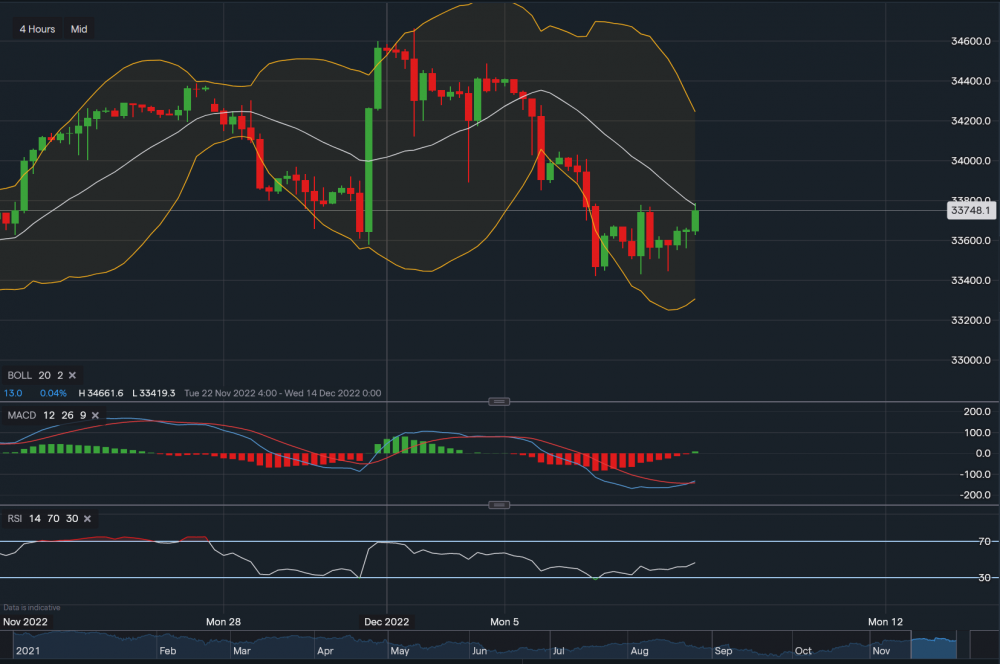The image size is (1000, 664).
Task: Jump to Feb in the navigator timeline
Action: (167, 650)
